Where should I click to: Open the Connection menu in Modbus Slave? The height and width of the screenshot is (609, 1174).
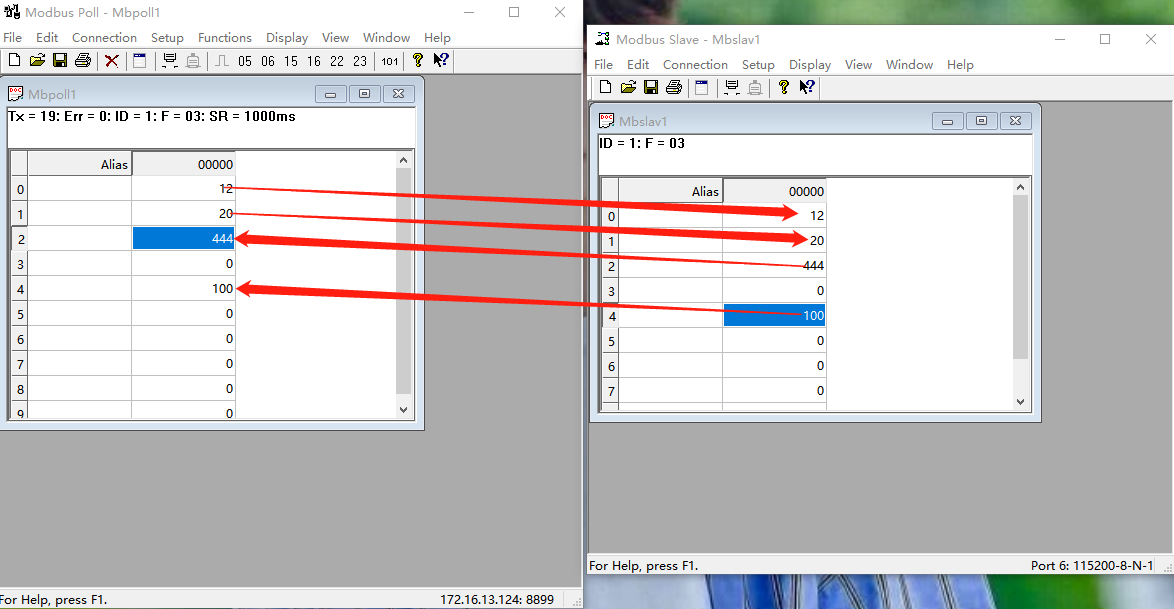695,65
